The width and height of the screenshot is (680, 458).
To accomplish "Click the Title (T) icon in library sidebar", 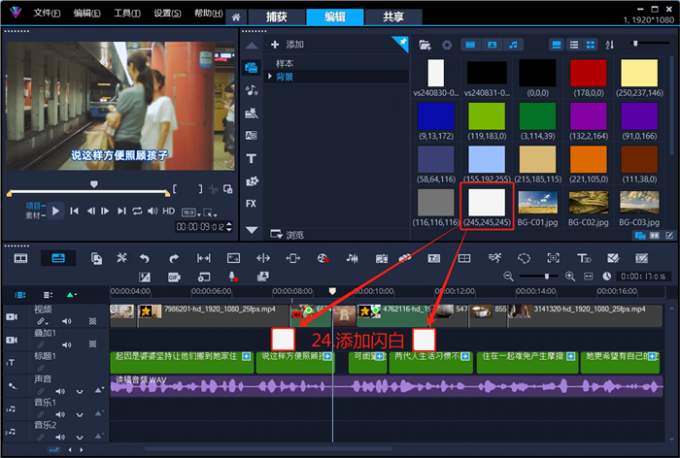I will click(251, 158).
